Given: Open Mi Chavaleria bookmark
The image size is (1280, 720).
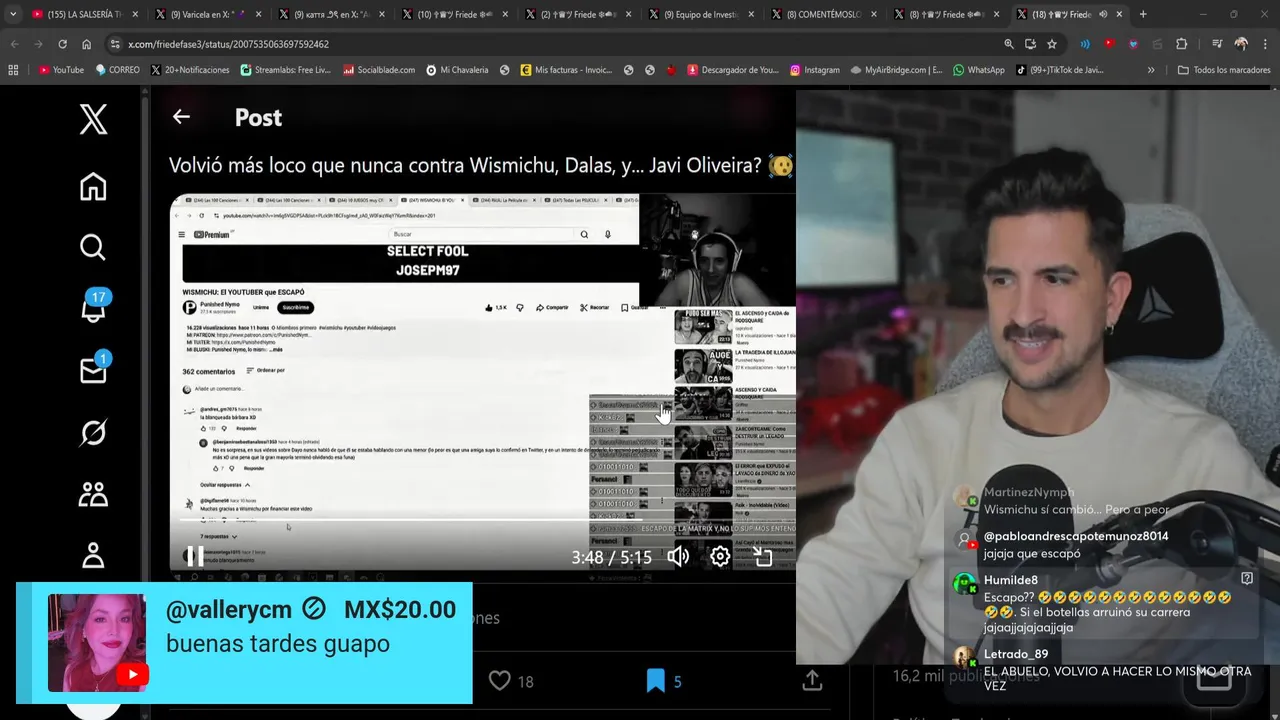Looking at the screenshot, I should click(x=457, y=70).
